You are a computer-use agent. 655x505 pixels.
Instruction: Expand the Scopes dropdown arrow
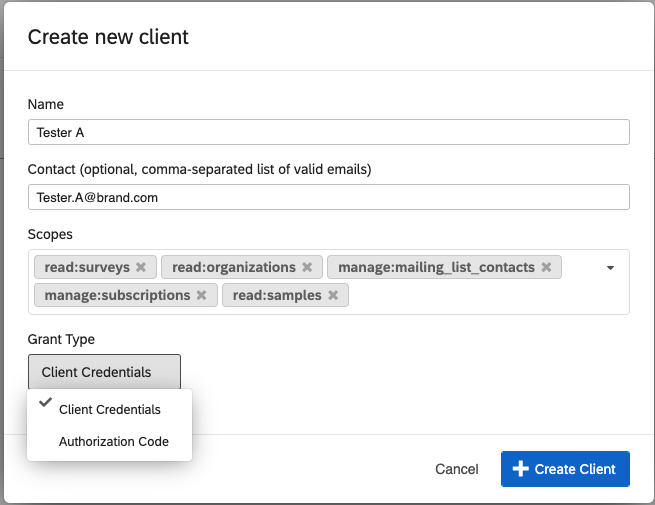pos(610,268)
